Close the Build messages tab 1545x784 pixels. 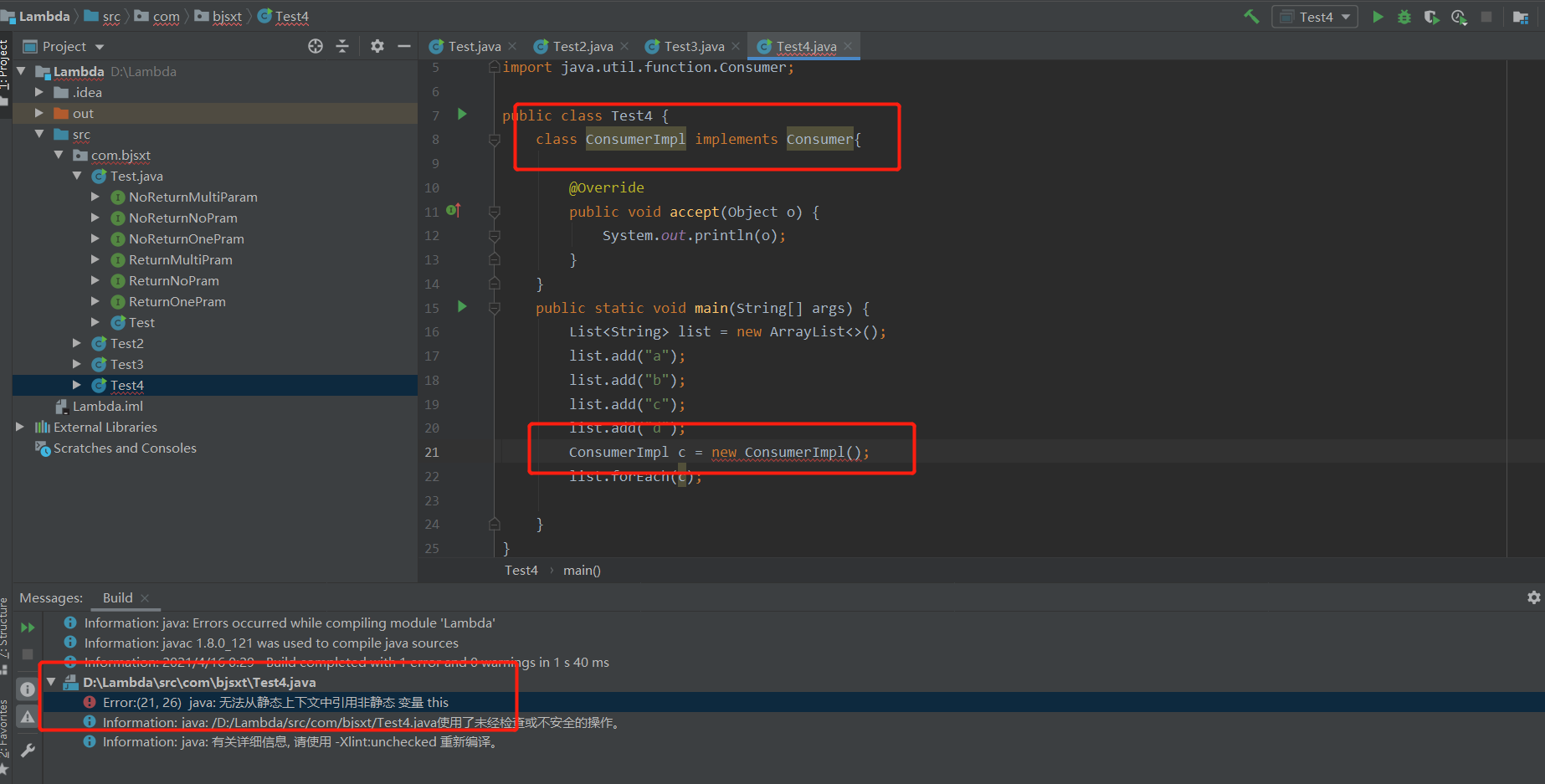(x=145, y=597)
